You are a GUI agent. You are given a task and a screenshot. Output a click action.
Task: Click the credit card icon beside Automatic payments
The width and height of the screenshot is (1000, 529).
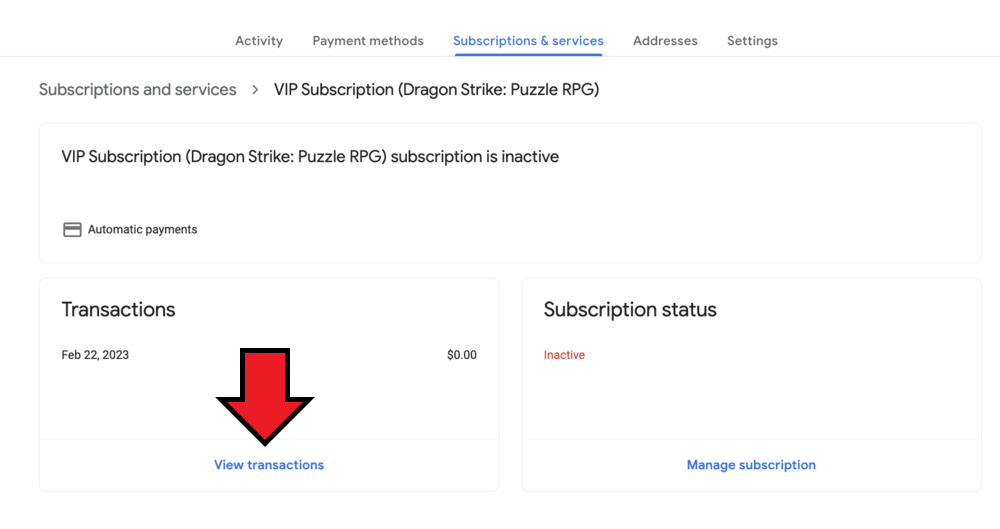point(72,229)
